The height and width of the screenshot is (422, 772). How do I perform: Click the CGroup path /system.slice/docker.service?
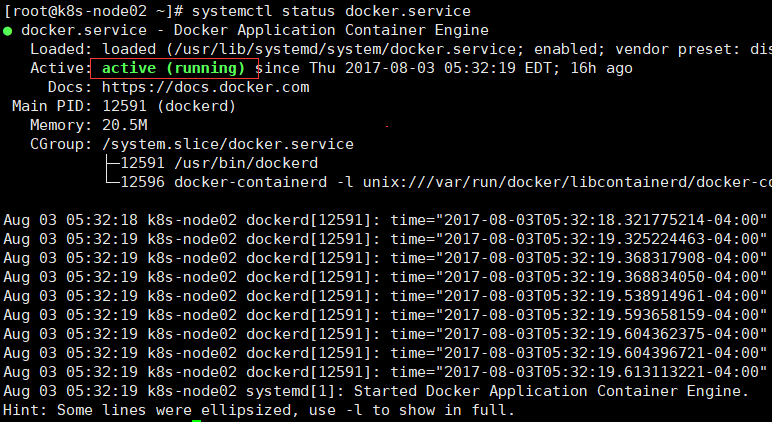227,144
